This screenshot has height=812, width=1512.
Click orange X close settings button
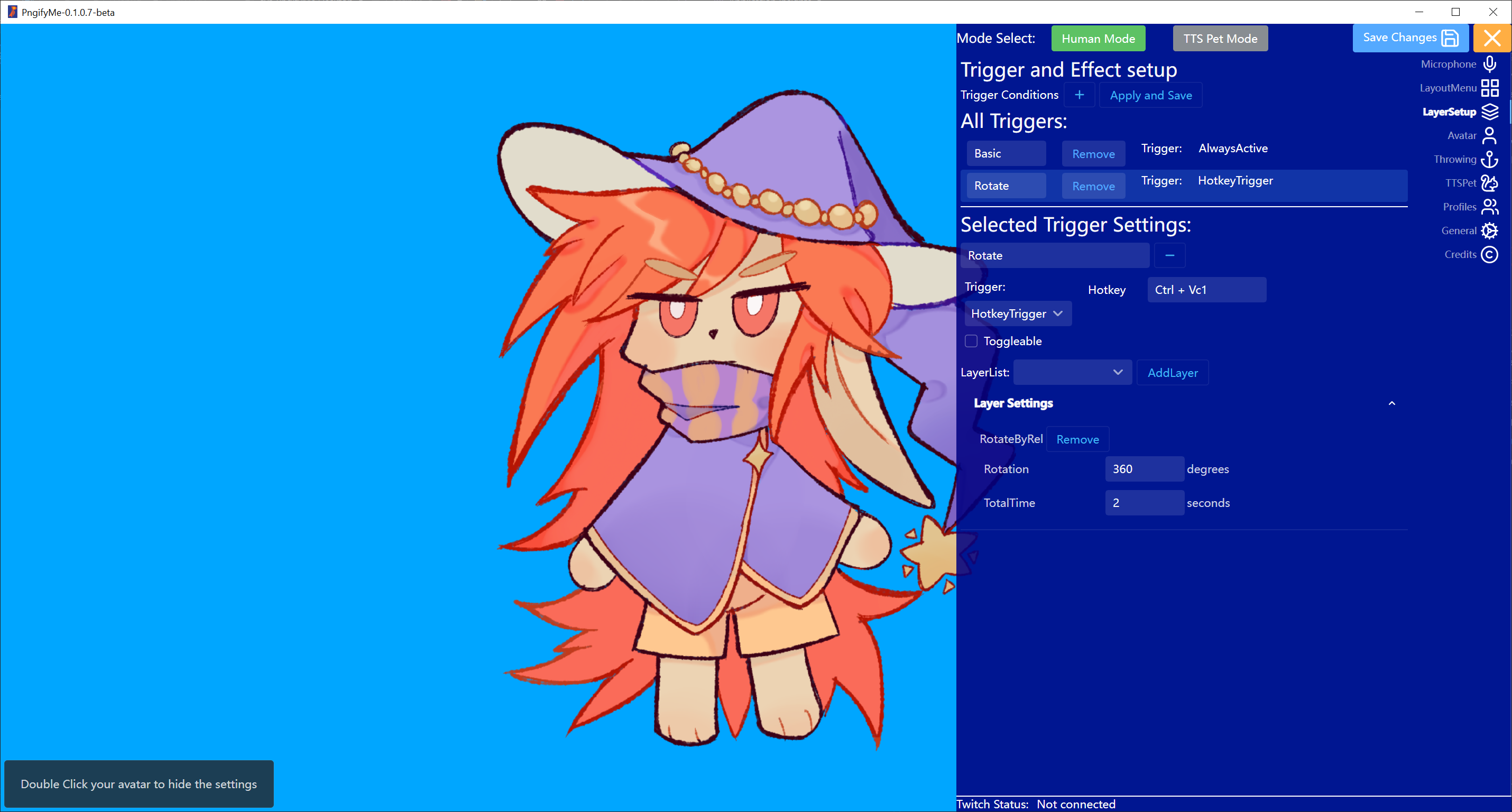[x=1491, y=38]
